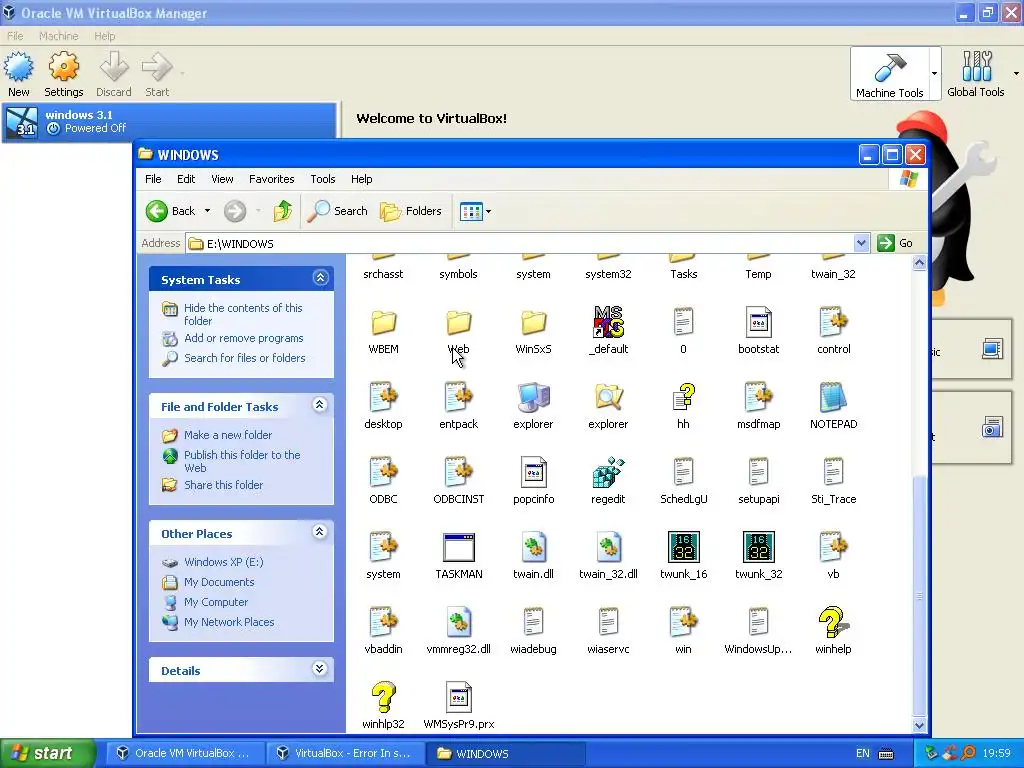The image size is (1024, 768).
Task: Collapse the Other Places panel
Action: tap(319, 532)
